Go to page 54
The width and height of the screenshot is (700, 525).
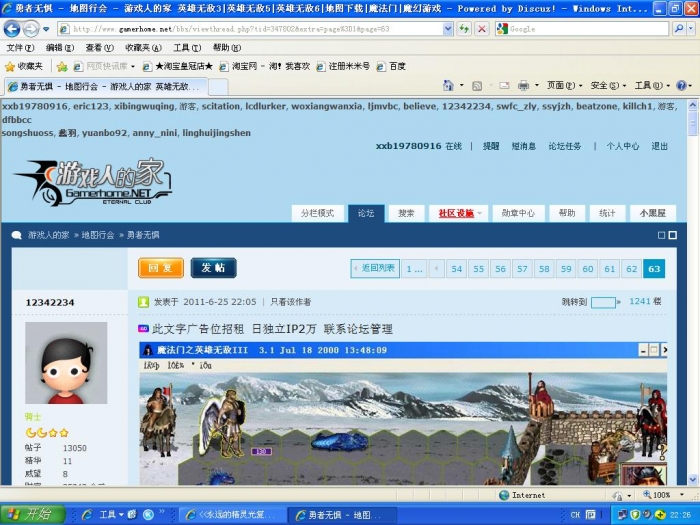tap(457, 269)
